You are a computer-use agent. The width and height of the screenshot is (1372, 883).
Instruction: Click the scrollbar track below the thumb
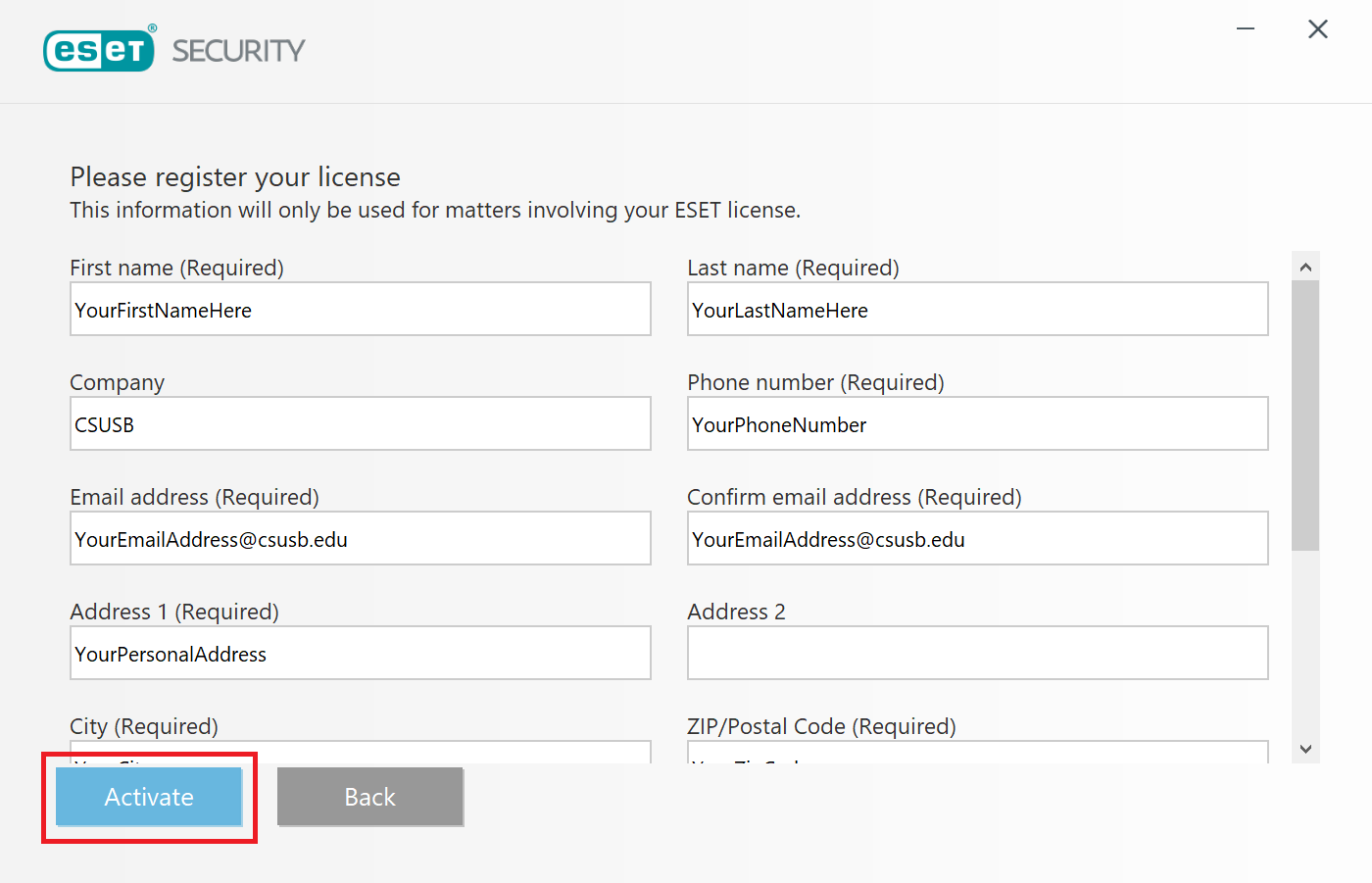[x=1305, y=643]
